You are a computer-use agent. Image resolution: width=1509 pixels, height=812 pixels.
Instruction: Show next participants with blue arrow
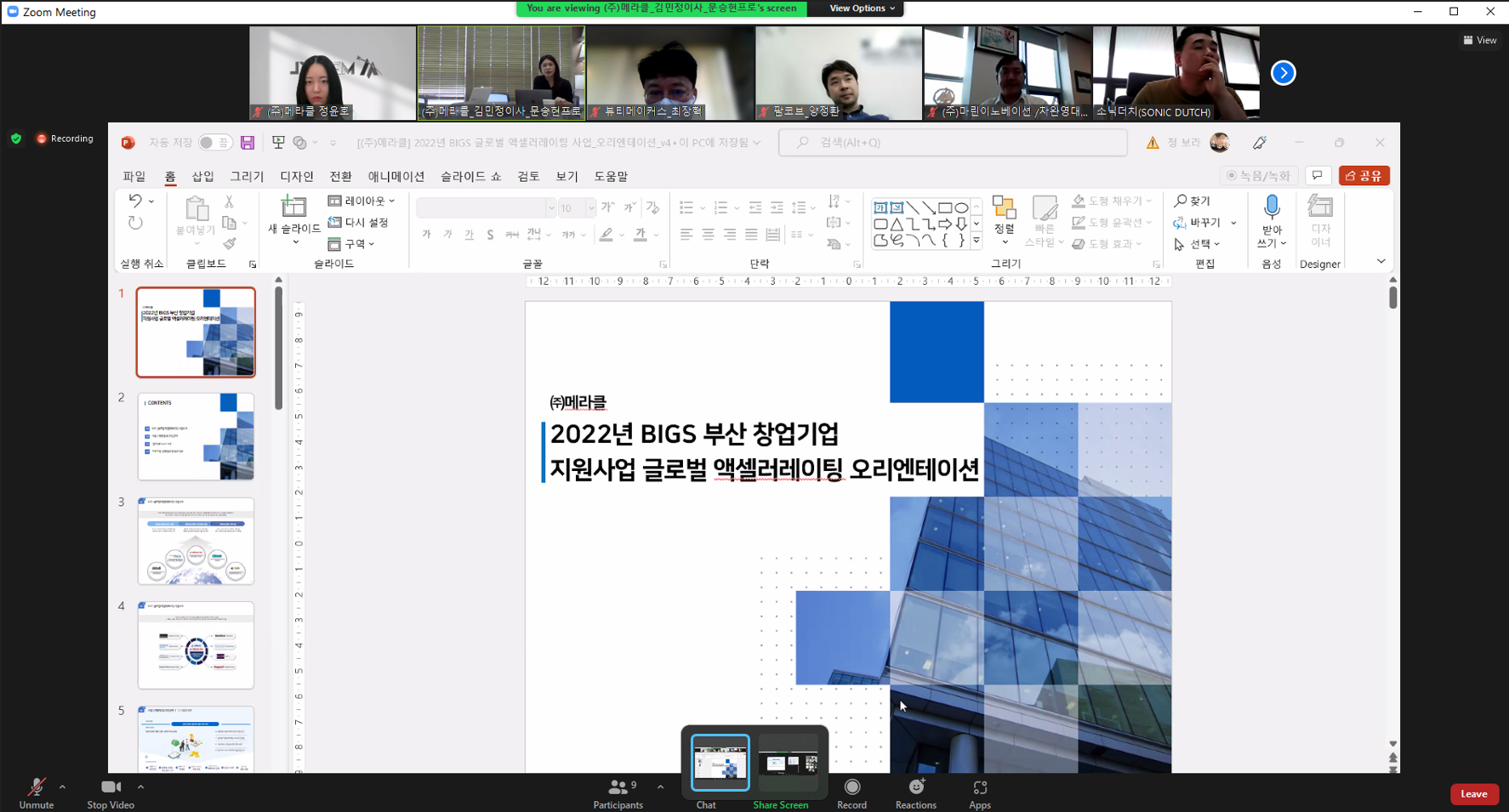coord(1283,73)
